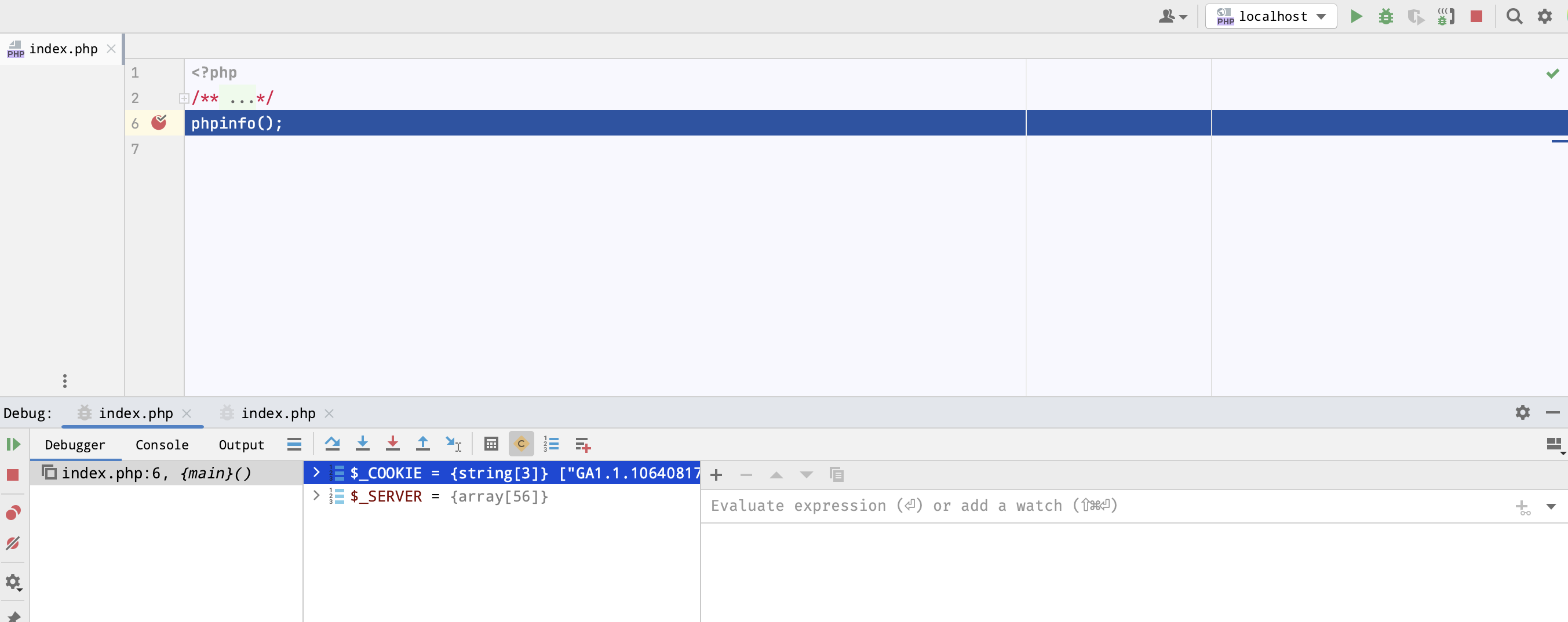Switch to the Console tab
This screenshot has width=1568, height=622.
[162, 444]
